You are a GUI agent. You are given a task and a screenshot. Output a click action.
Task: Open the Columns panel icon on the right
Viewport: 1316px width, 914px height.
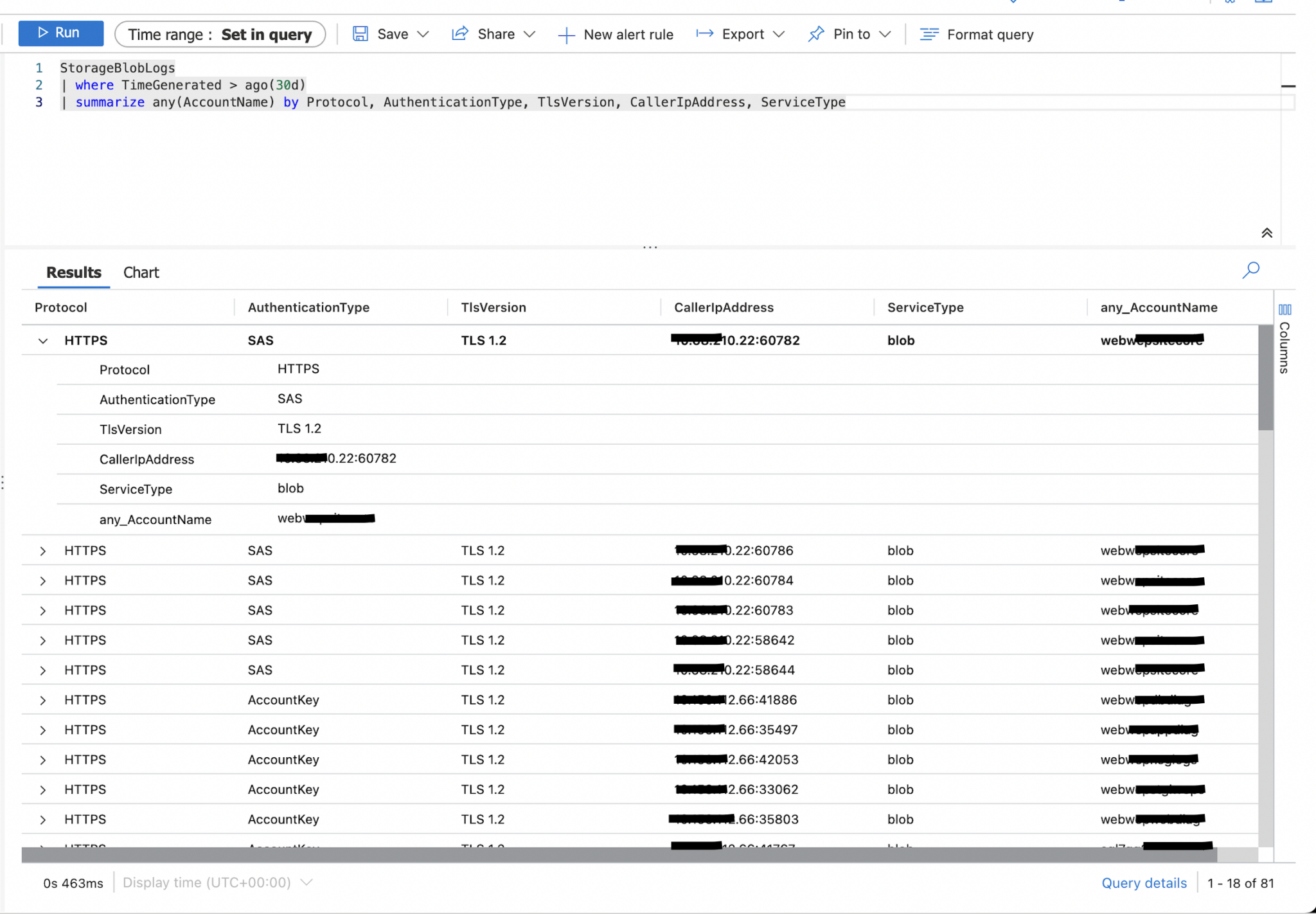click(x=1285, y=310)
